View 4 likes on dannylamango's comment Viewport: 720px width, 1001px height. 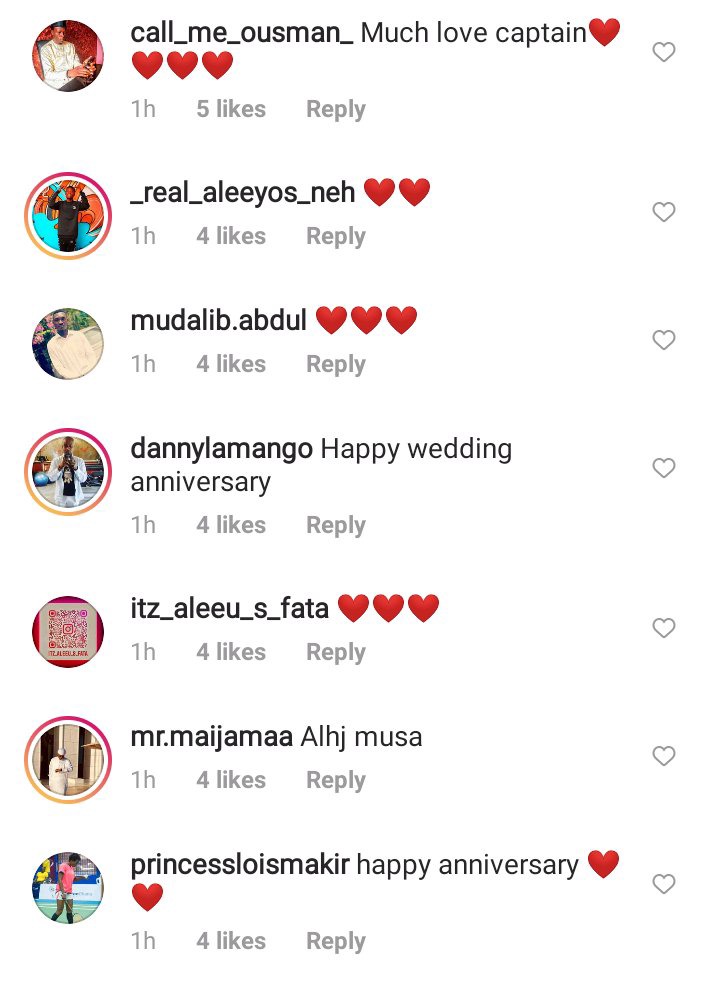[231, 525]
